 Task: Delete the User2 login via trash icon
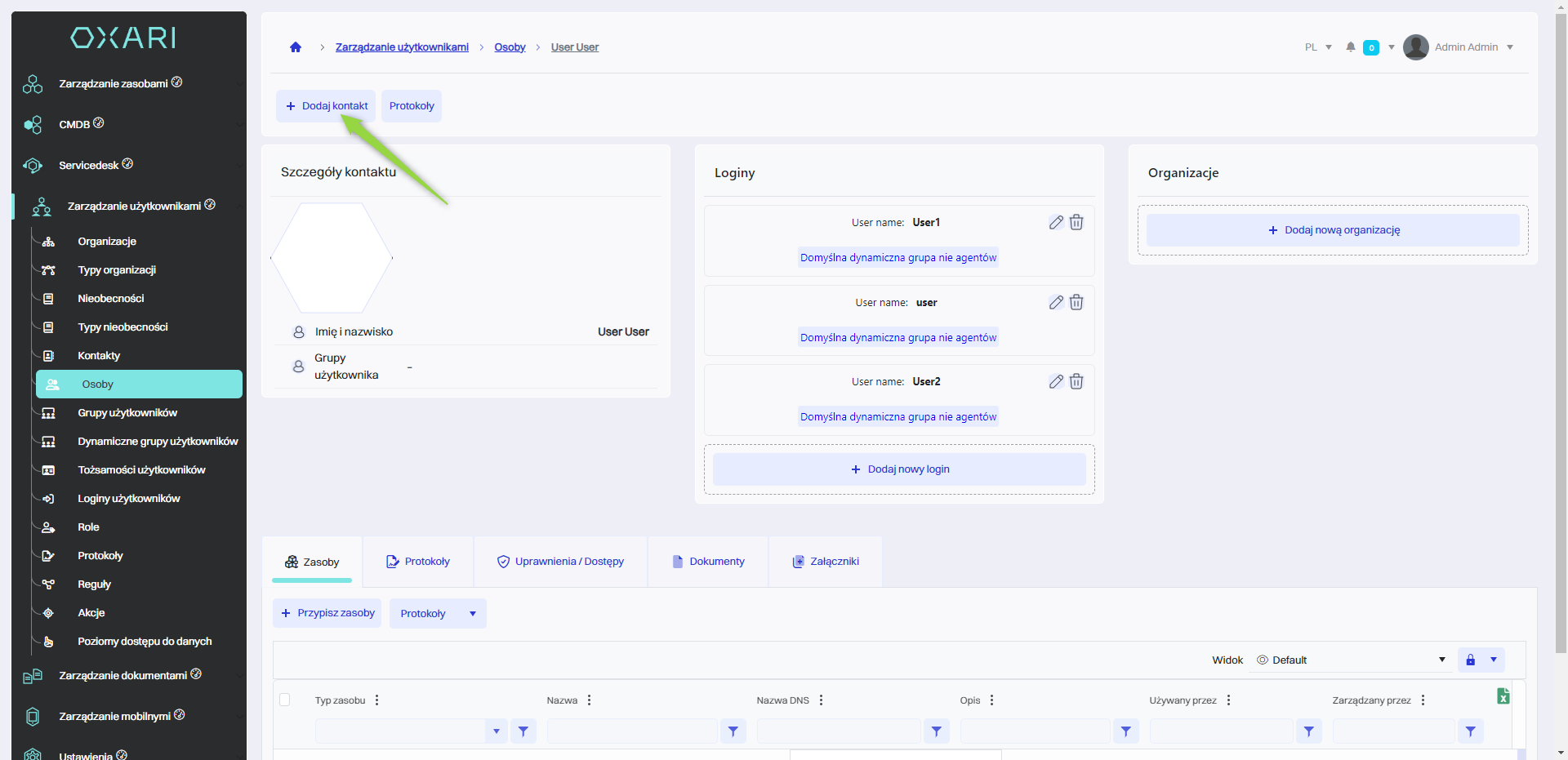(x=1076, y=382)
